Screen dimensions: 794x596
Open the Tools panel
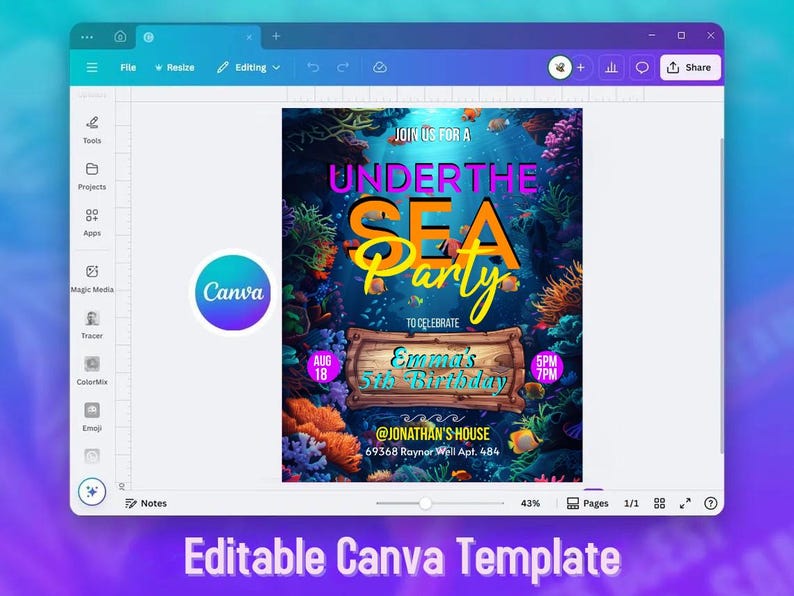tap(92, 130)
